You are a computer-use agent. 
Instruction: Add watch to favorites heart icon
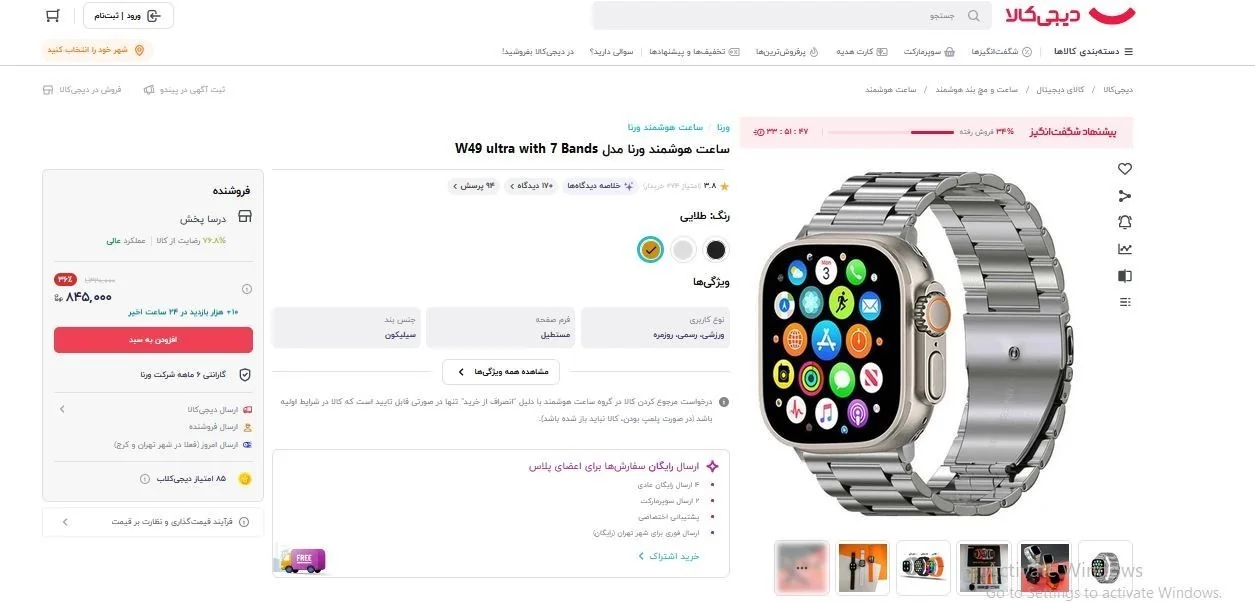click(x=1125, y=169)
